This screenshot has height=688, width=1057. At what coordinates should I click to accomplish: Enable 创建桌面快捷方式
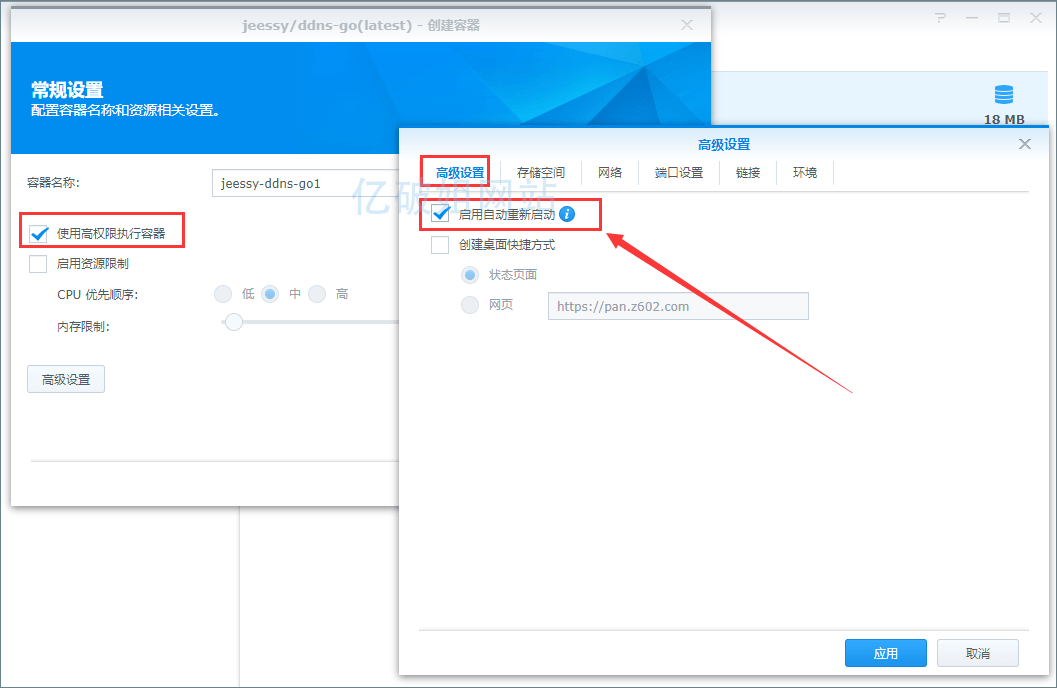tap(439, 245)
